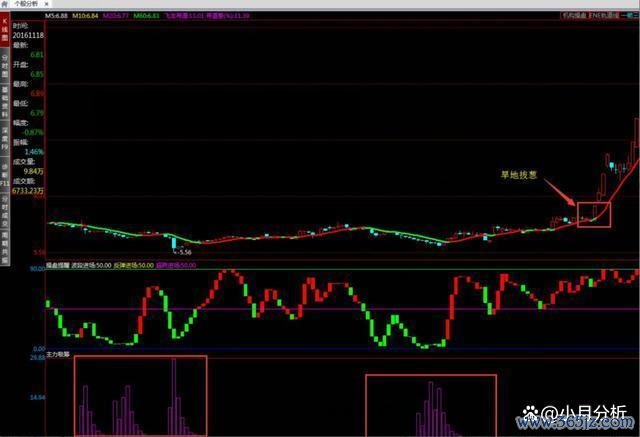Click the date value 20161118

pyautogui.click(x=28, y=35)
